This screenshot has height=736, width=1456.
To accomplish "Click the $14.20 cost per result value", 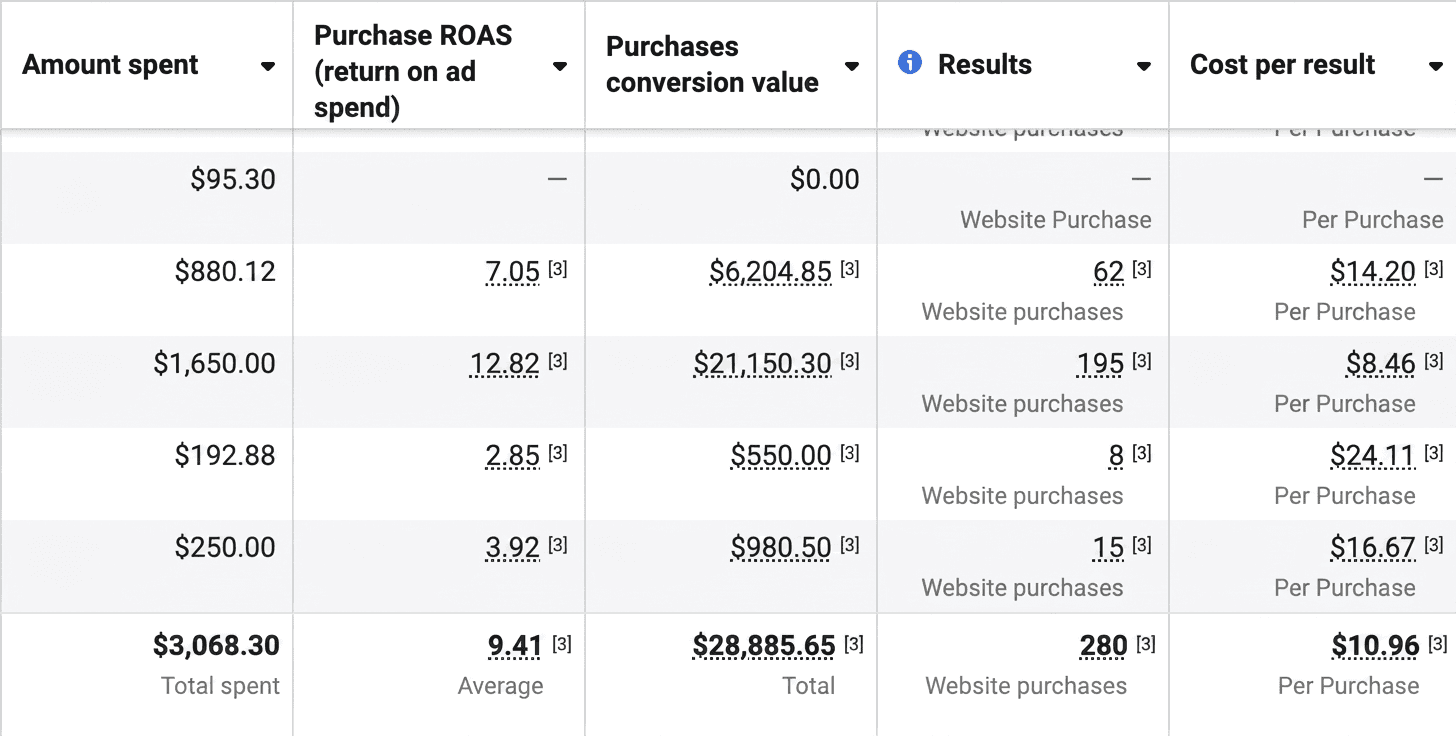I will 1373,272.
